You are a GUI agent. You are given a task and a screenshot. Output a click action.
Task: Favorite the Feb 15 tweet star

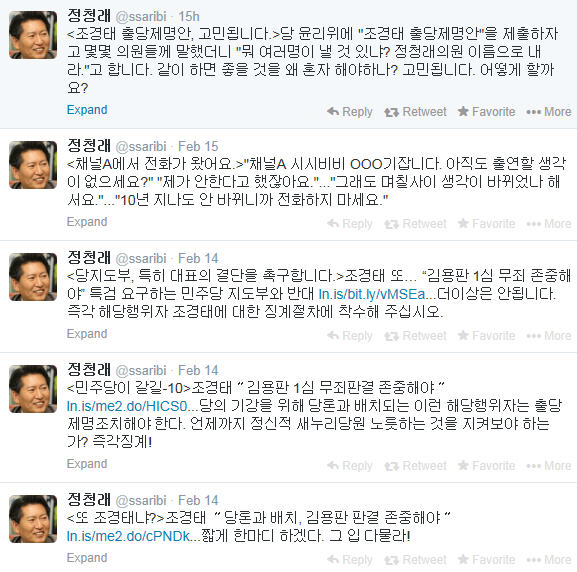pos(486,223)
